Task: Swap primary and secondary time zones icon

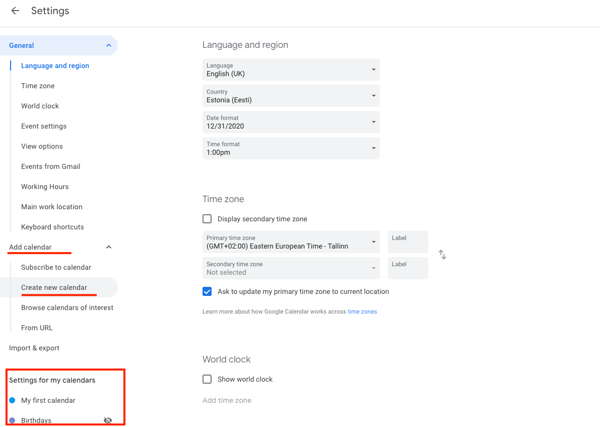Action: pyautogui.click(x=442, y=255)
